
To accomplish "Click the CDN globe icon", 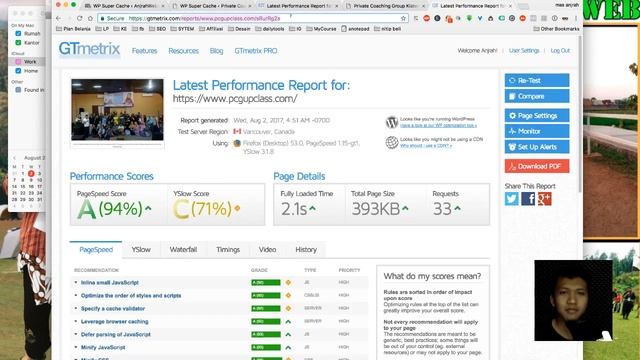I will tap(392, 142).
